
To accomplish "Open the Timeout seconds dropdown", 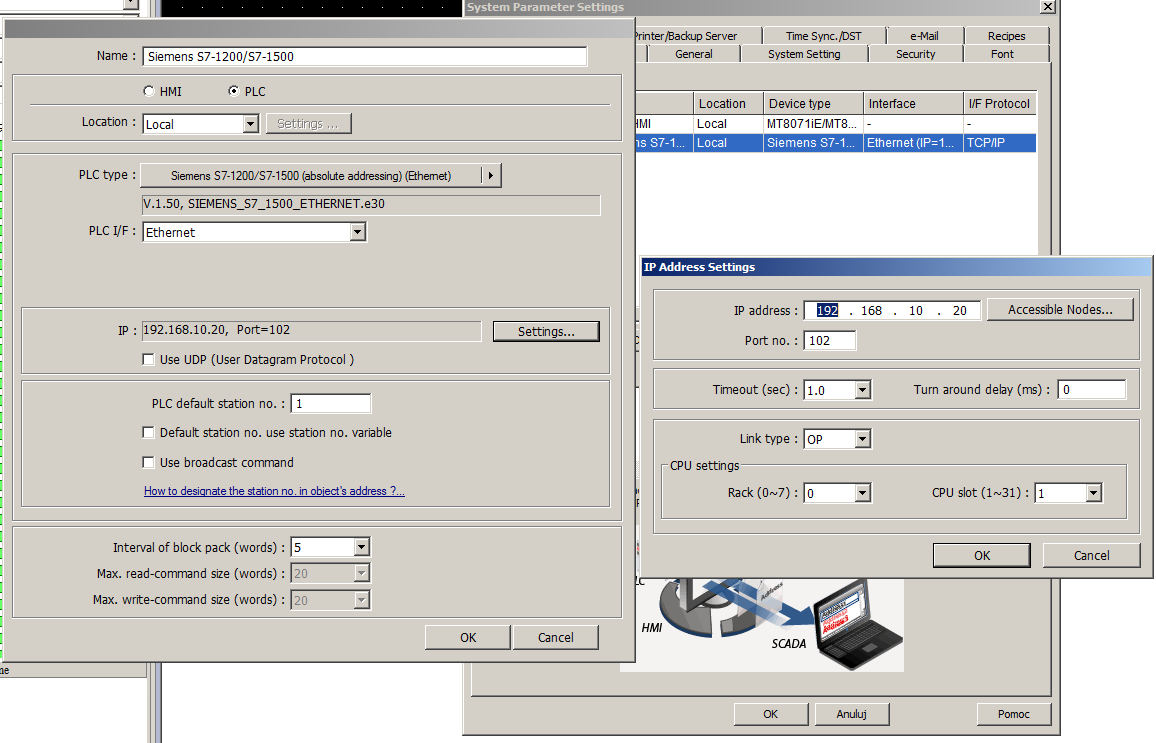I will coord(860,389).
